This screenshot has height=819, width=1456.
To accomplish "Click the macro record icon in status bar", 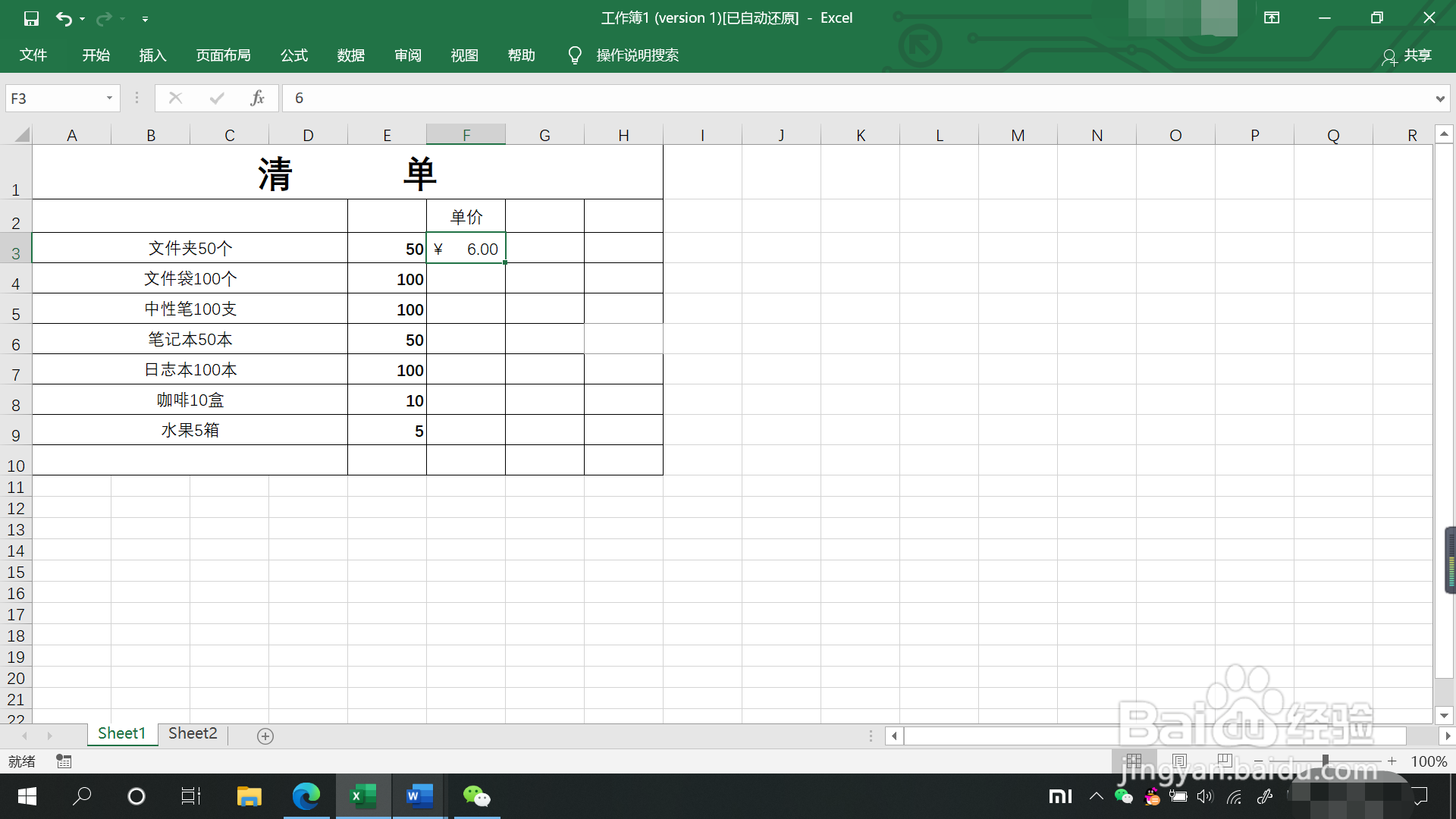I will (64, 761).
